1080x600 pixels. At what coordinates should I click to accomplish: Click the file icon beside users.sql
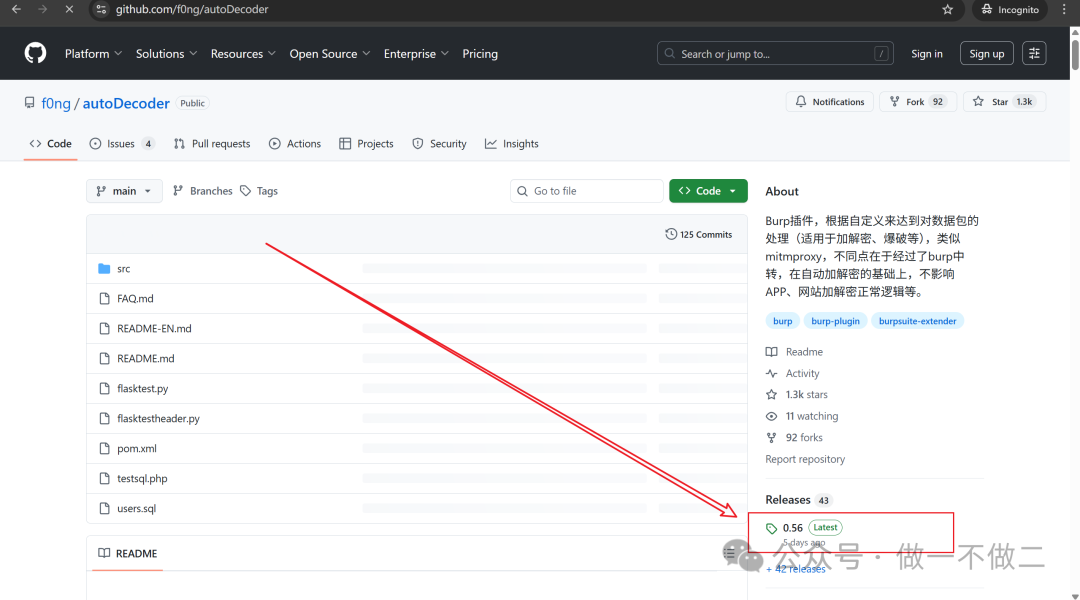pyautogui.click(x=104, y=508)
